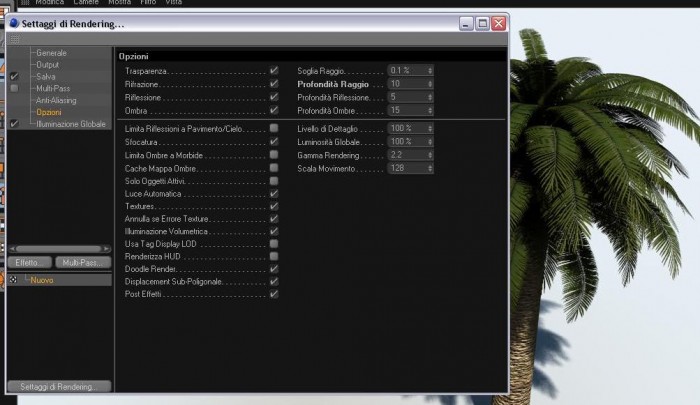Adjust Scala Movimento stepper arrows

click(x=430, y=168)
